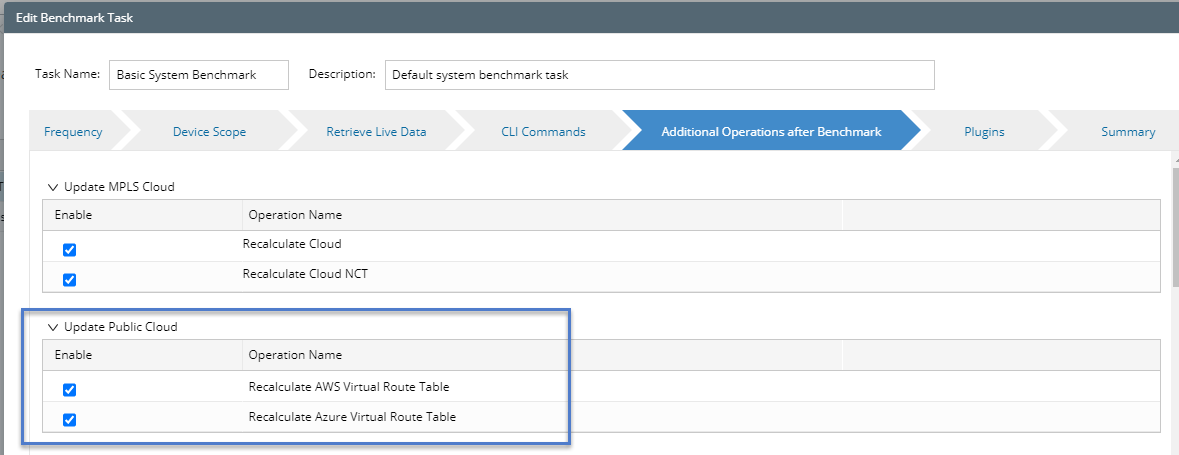Select the CLI Commands tab
This screenshot has height=455, width=1179.
click(x=543, y=132)
